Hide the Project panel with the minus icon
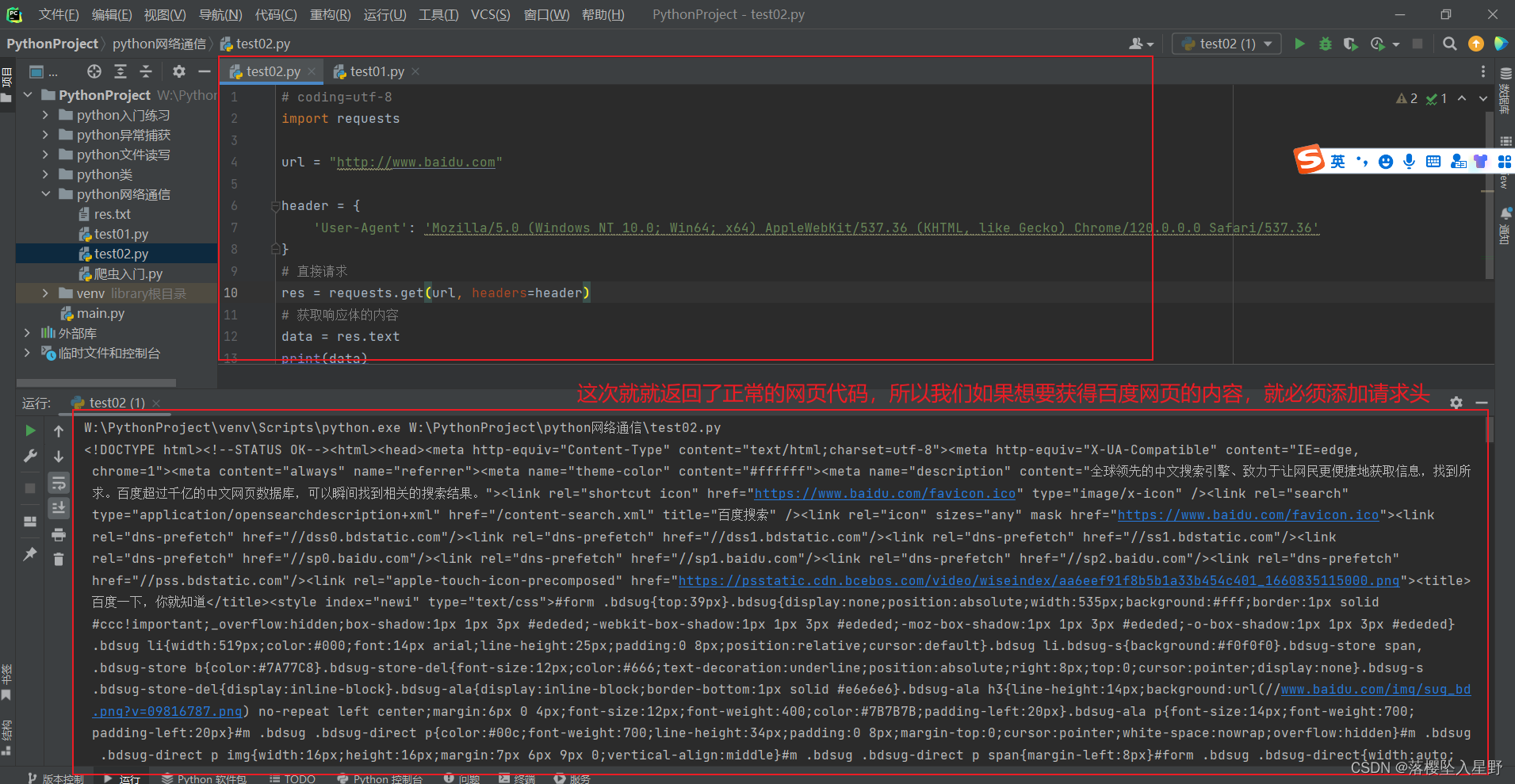The width and height of the screenshot is (1515, 784). coord(205,71)
